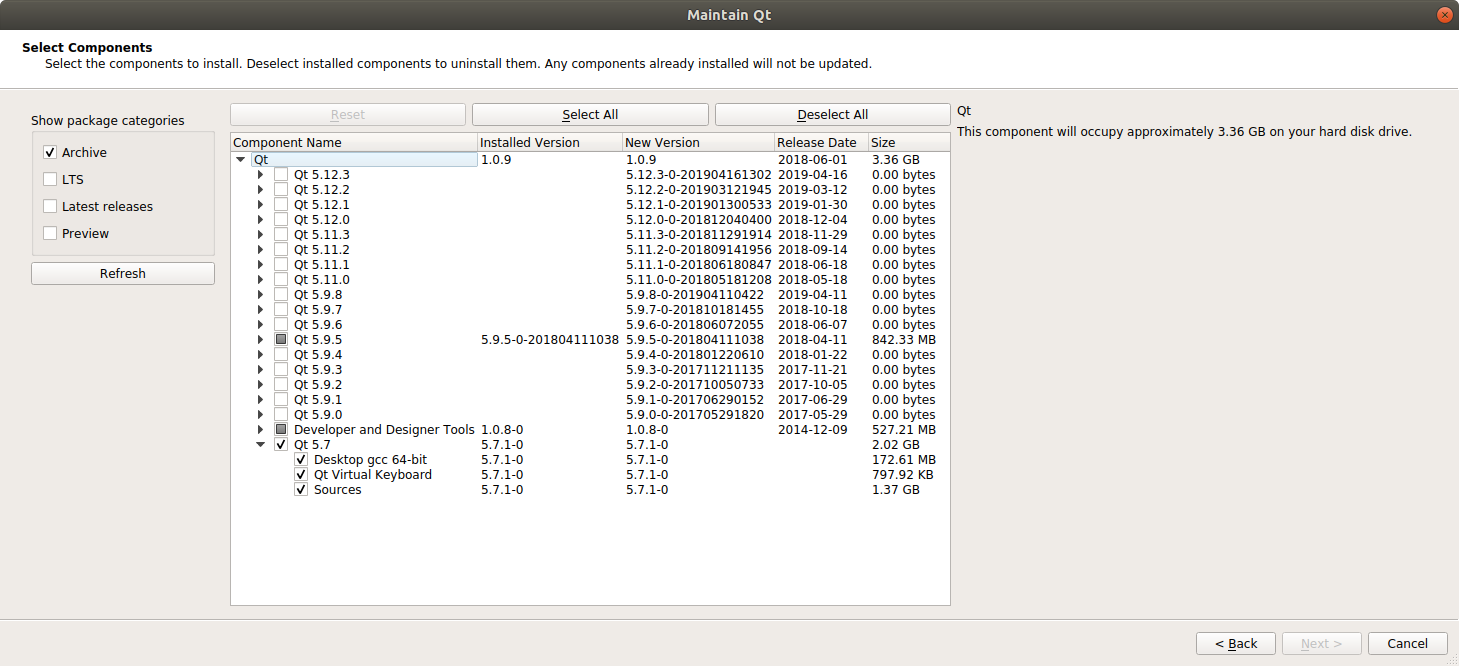This screenshot has height=666, width=1459.
Task: Click the 842.33 MB size value
Action: tap(904, 340)
